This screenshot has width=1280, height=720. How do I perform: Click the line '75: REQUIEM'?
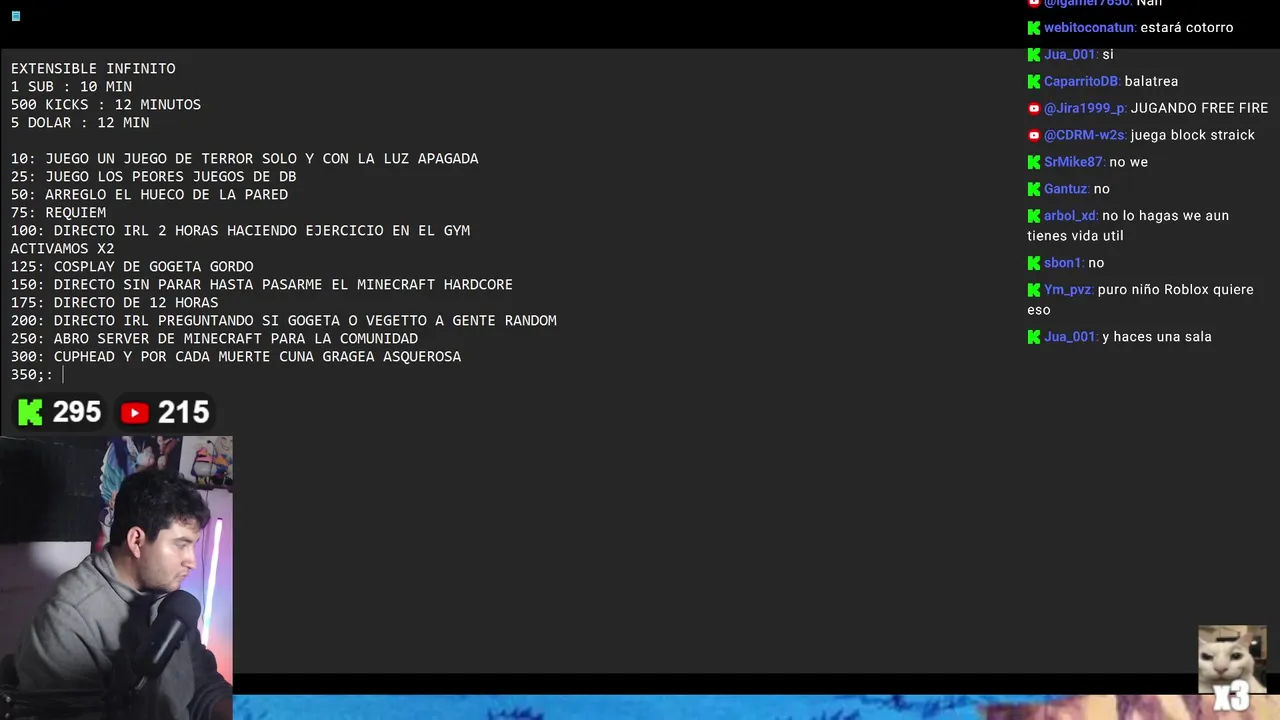click(58, 213)
